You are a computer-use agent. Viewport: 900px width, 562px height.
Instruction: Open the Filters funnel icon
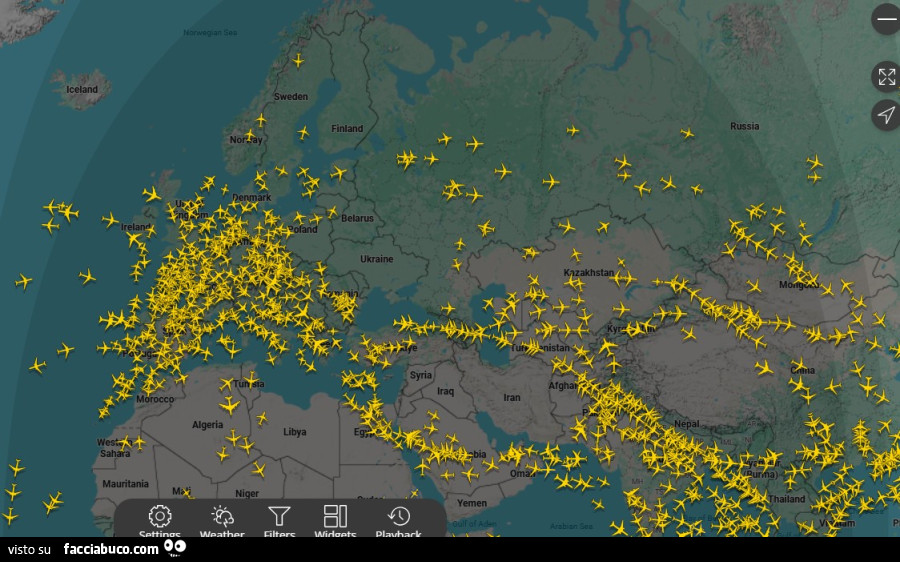[x=279, y=517]
